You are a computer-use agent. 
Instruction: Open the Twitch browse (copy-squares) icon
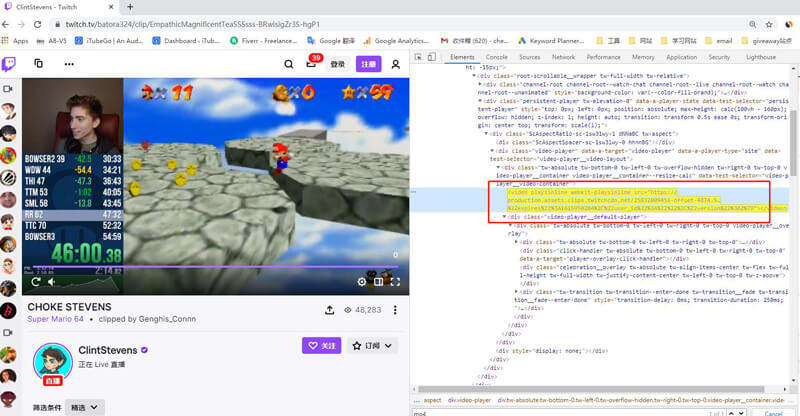(x=38, y=63)
